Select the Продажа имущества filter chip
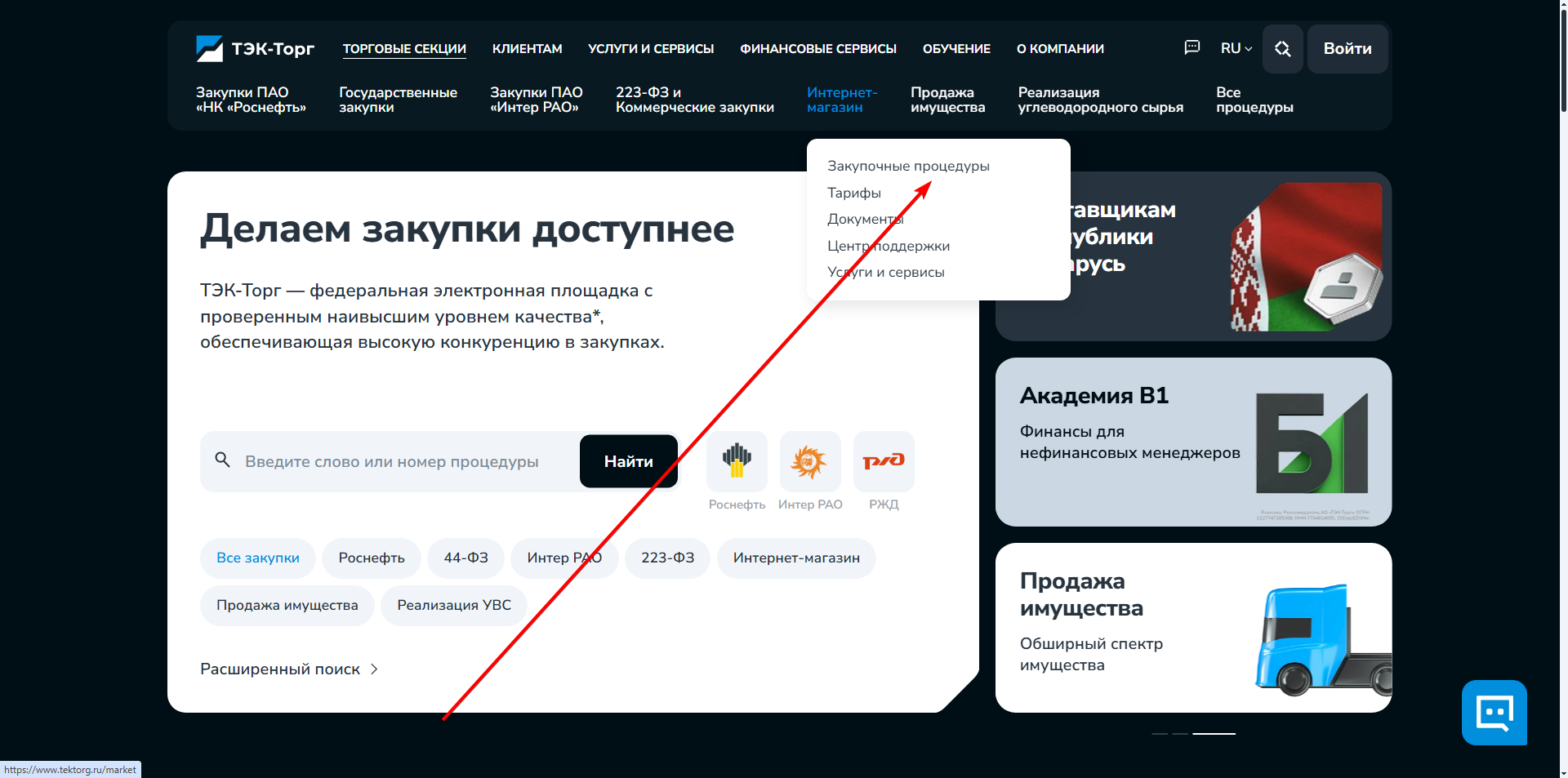The width and height of the screenshot is (1568, 778). pyautogui.click(x=287, y=605)
